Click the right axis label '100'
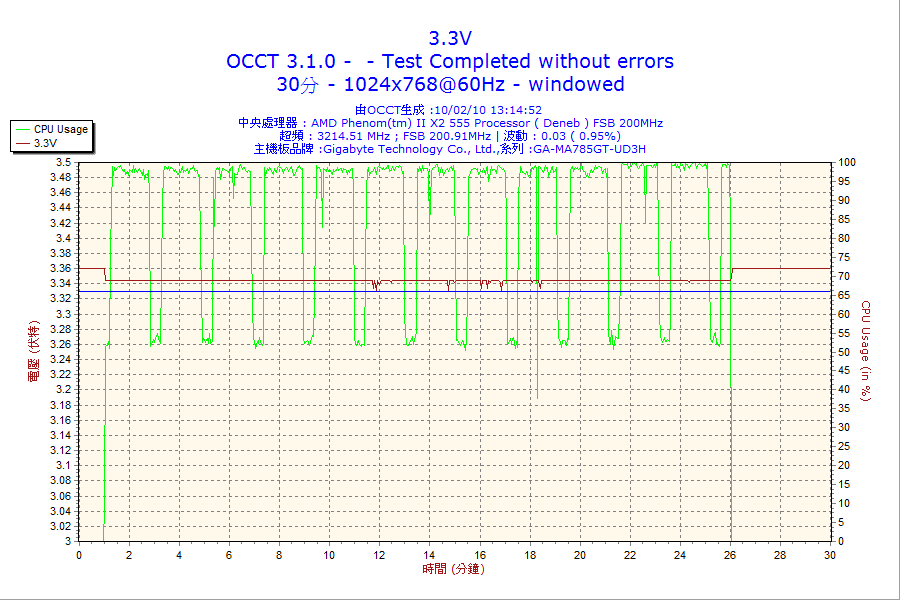 (x=847, y=162)
